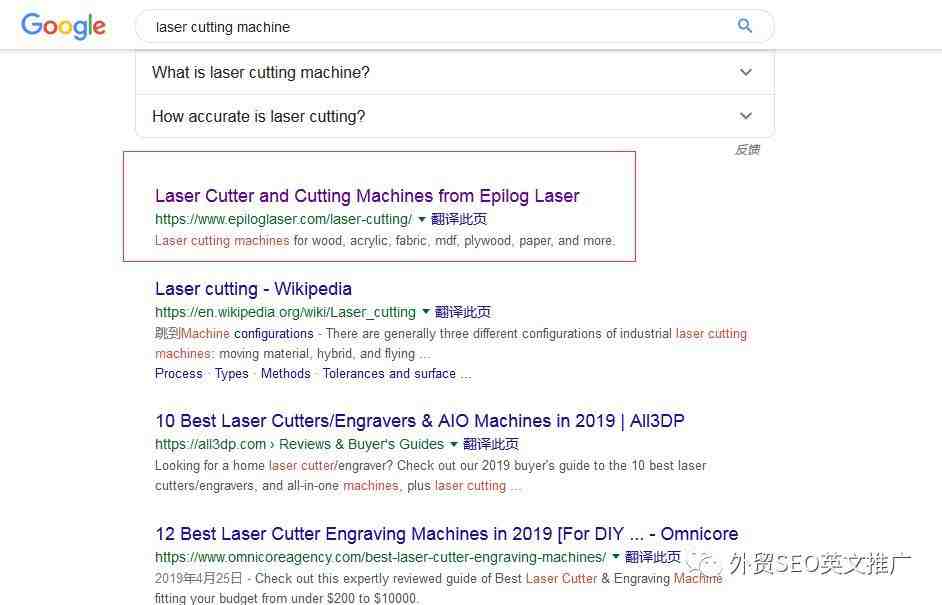
Task: Open Epilog Laser result title link
Action: tap(367, 196)
